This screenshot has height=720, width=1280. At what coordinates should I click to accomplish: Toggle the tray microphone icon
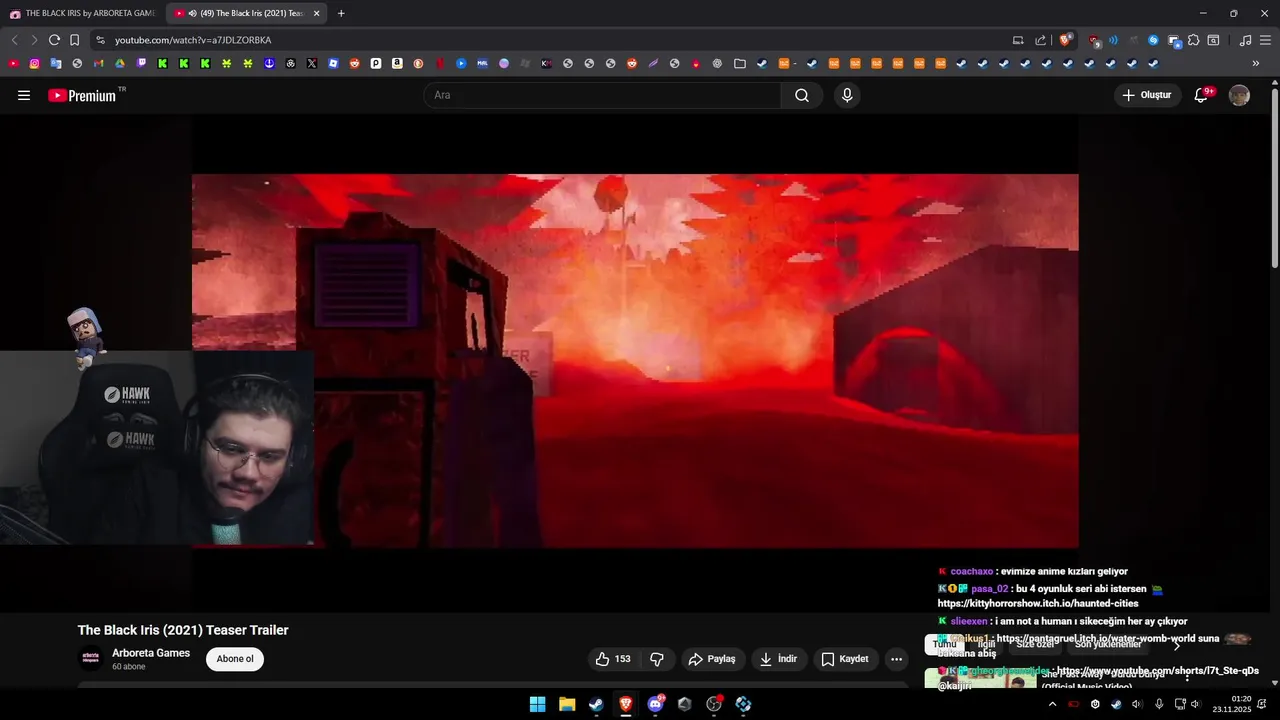pyautogui.click(x=1158, y=704)
